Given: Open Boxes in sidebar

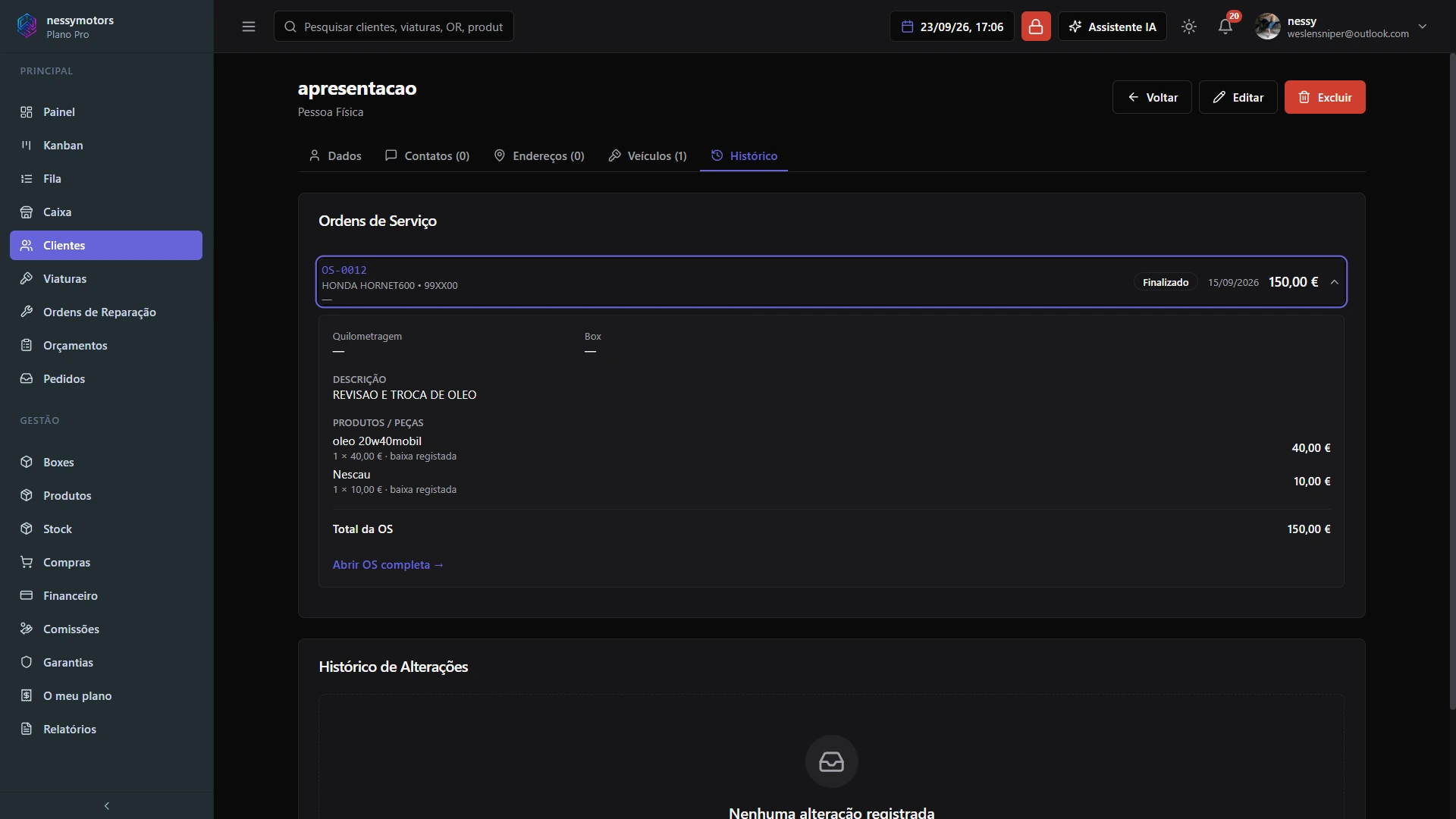Looking at the screenshot, I should pyautogui.click(x=106, y=463).
